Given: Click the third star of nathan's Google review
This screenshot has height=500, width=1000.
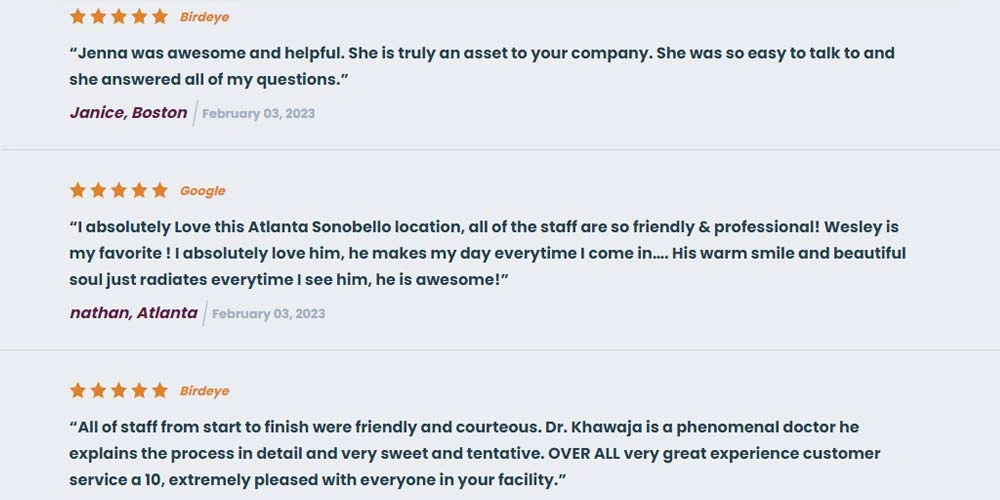Looking at the screenshot, I should [x=119, y=190].
